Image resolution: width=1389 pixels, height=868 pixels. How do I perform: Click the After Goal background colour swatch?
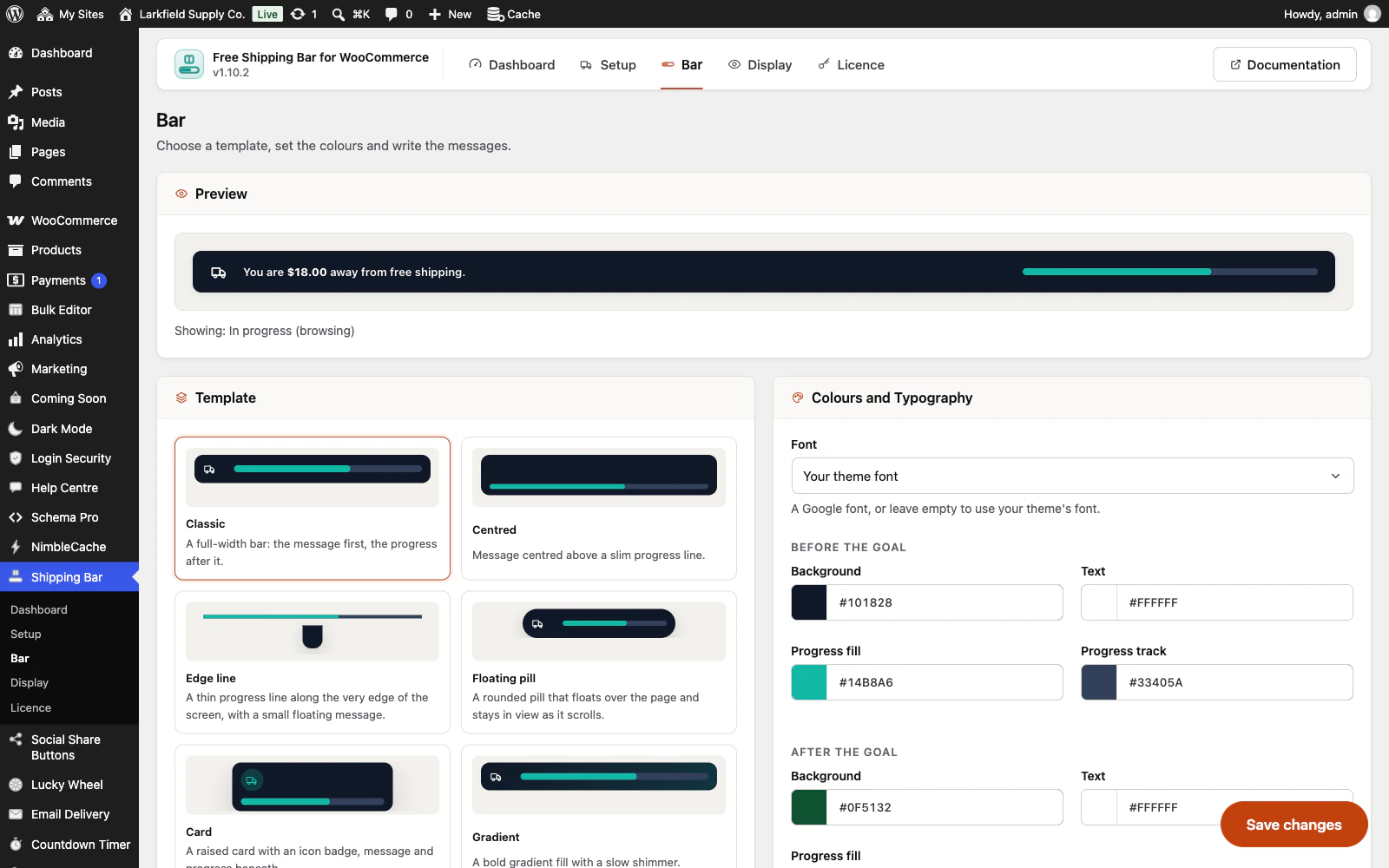point(809,807)
